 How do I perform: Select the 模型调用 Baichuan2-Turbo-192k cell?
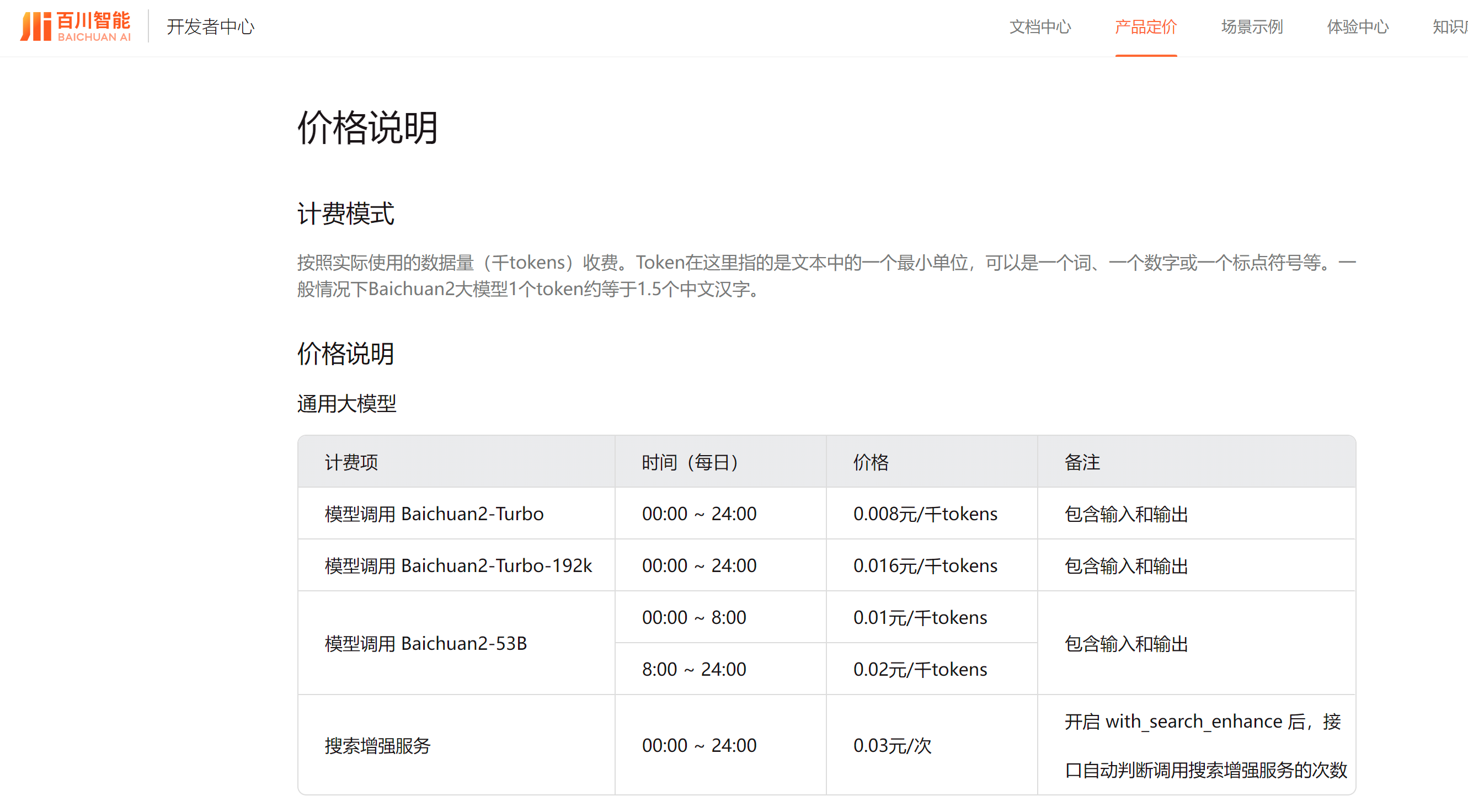(456, 565)
